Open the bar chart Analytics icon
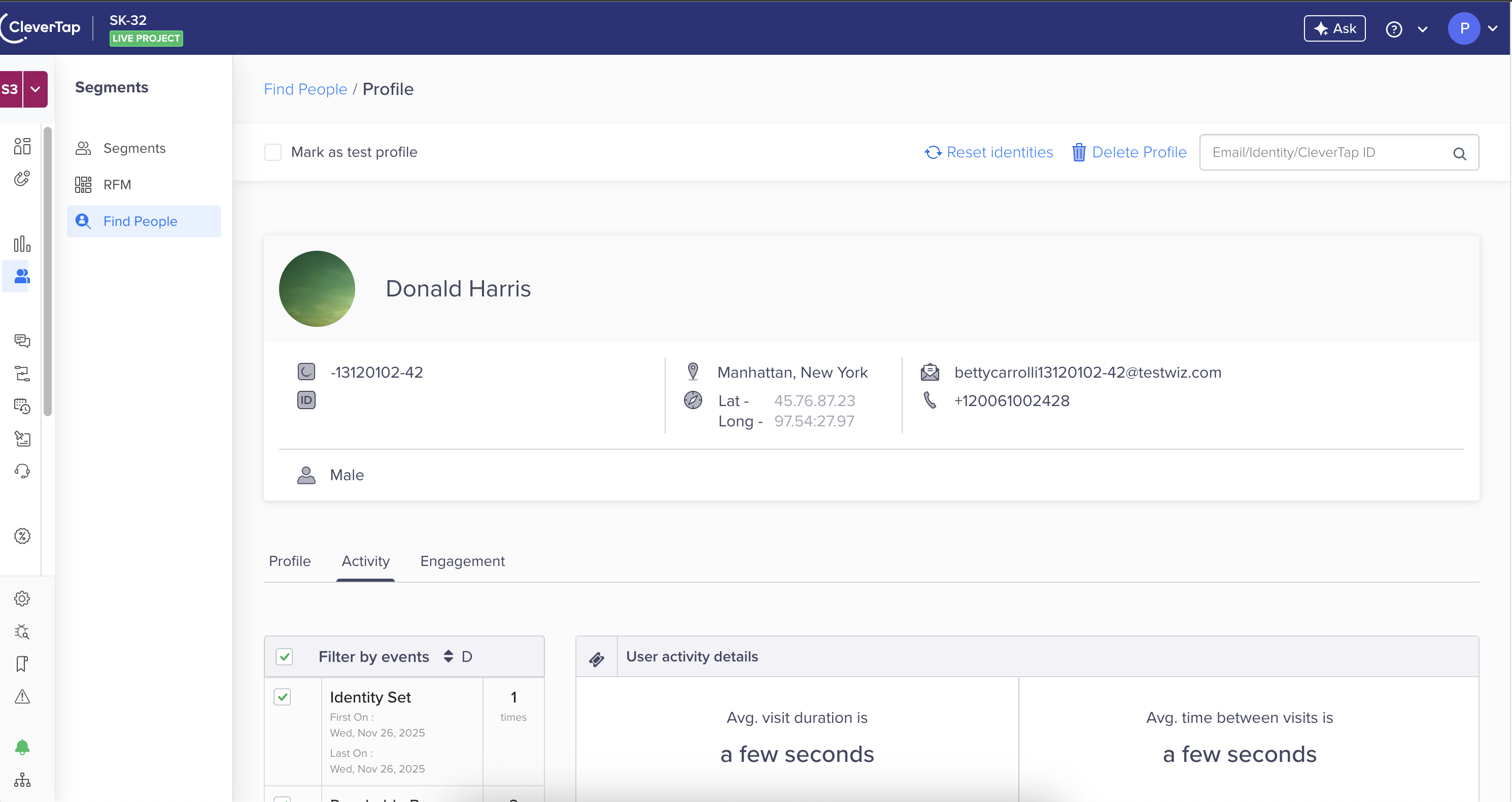Image resolution: width=1512 pixels, height=802 pixels. click(22, 244)
